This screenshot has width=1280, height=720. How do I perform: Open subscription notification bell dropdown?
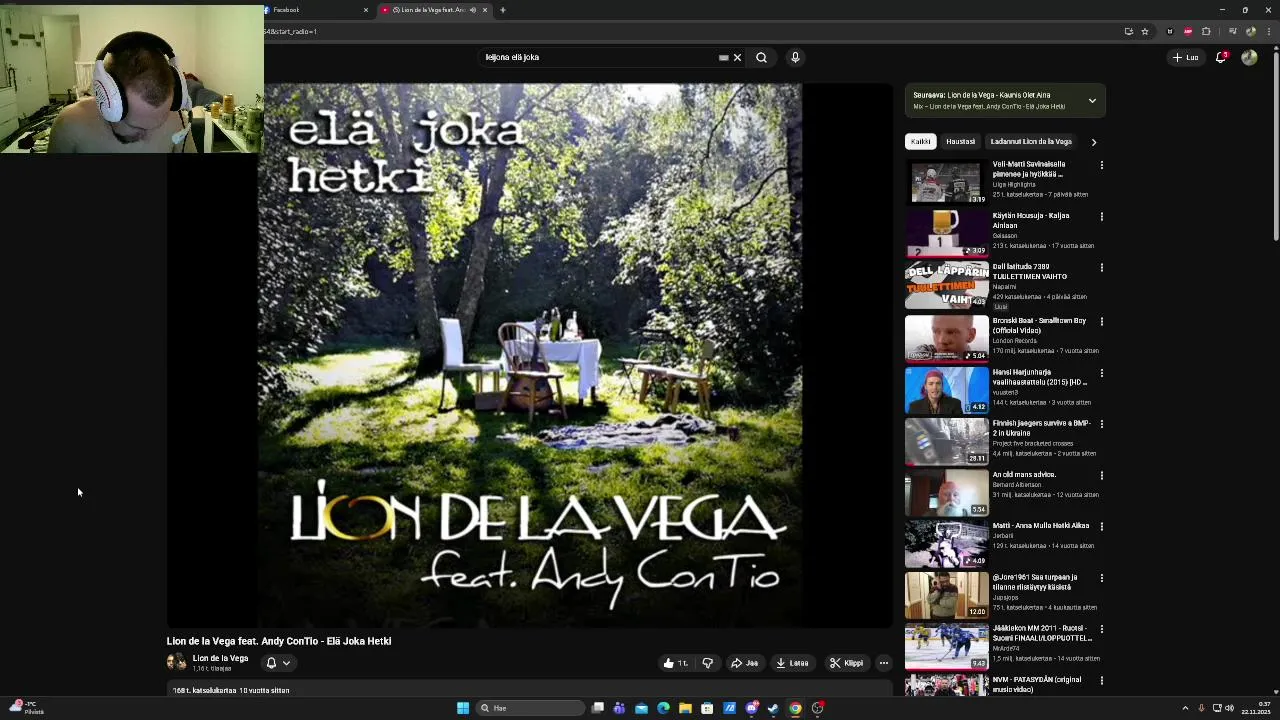point(278,662)
